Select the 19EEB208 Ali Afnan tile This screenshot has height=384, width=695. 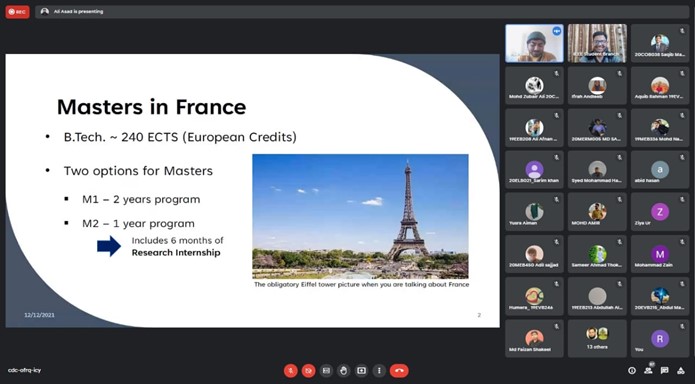tap(535, 128)
